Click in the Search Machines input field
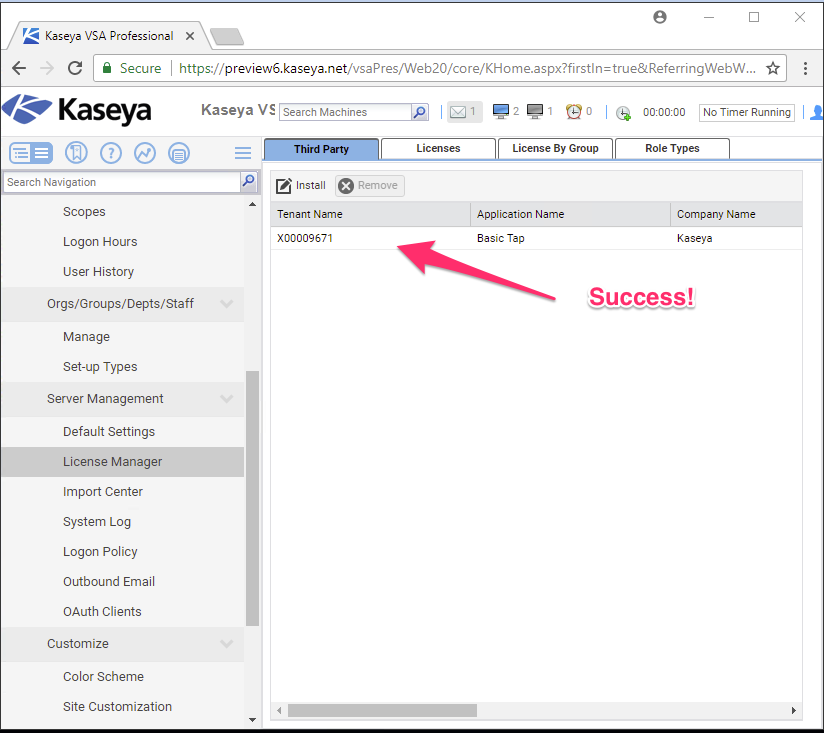Viewport: 824px width, 733px height. pos(346,112)
